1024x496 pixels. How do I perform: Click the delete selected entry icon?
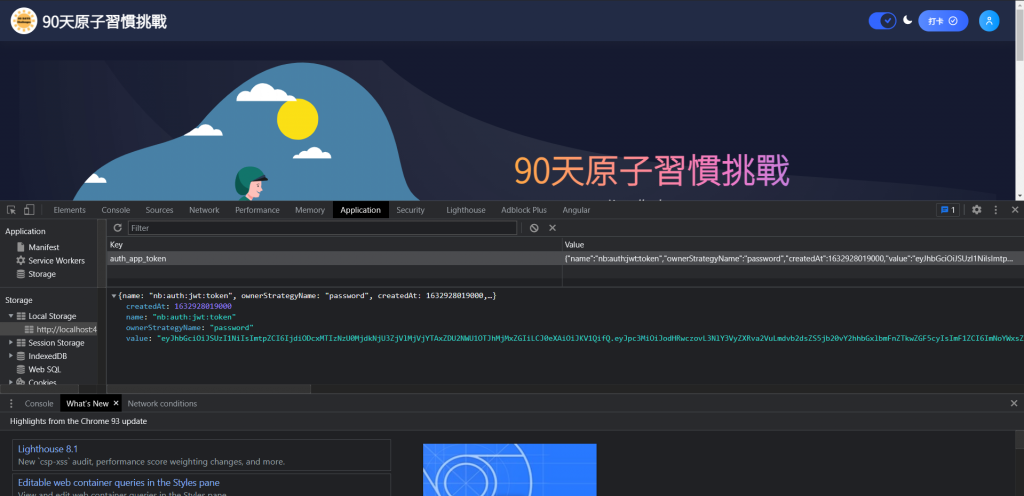(x=552, y=228)
